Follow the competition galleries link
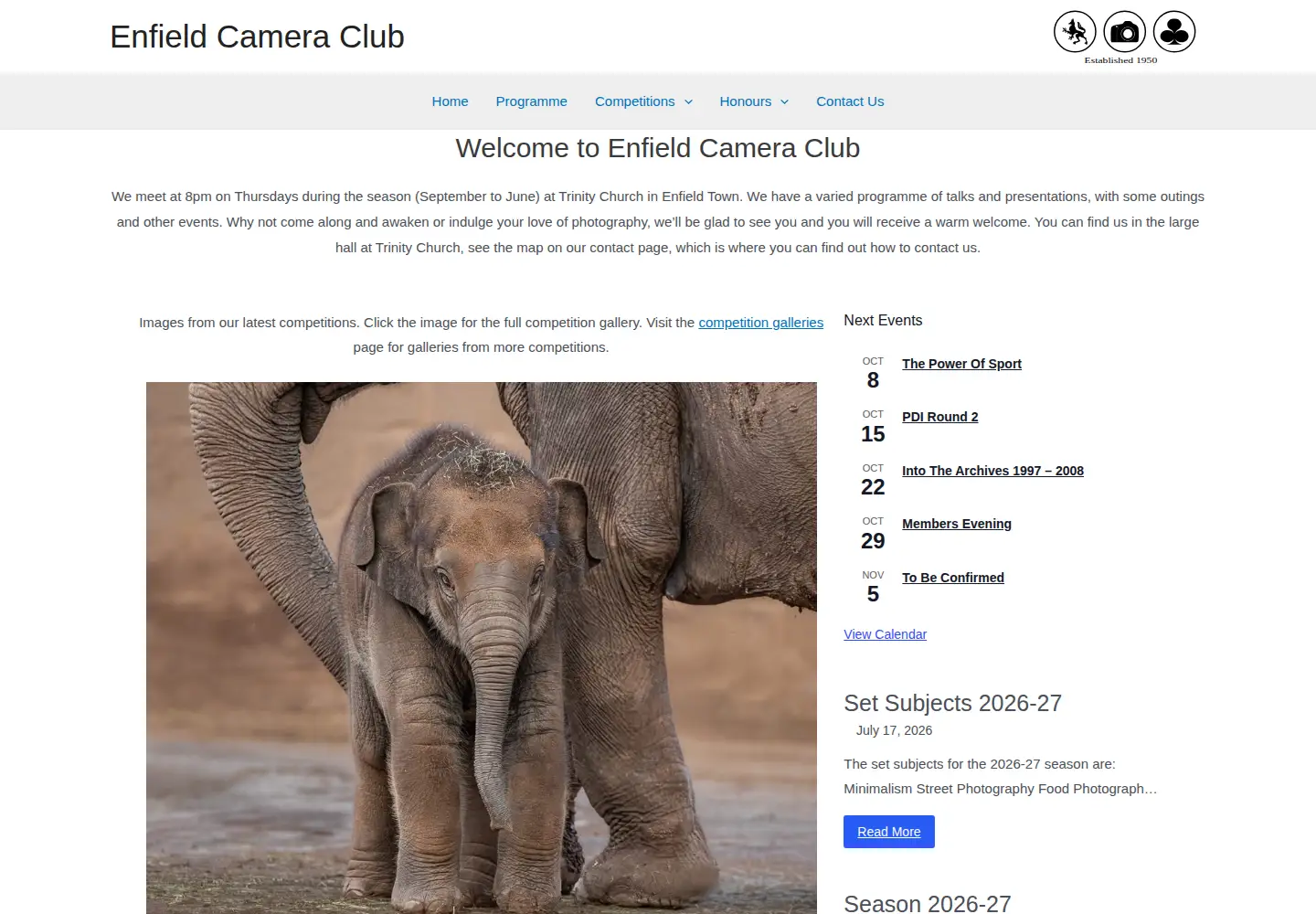Viewport: 1316px width, 914px height. [x=760, y=323]
